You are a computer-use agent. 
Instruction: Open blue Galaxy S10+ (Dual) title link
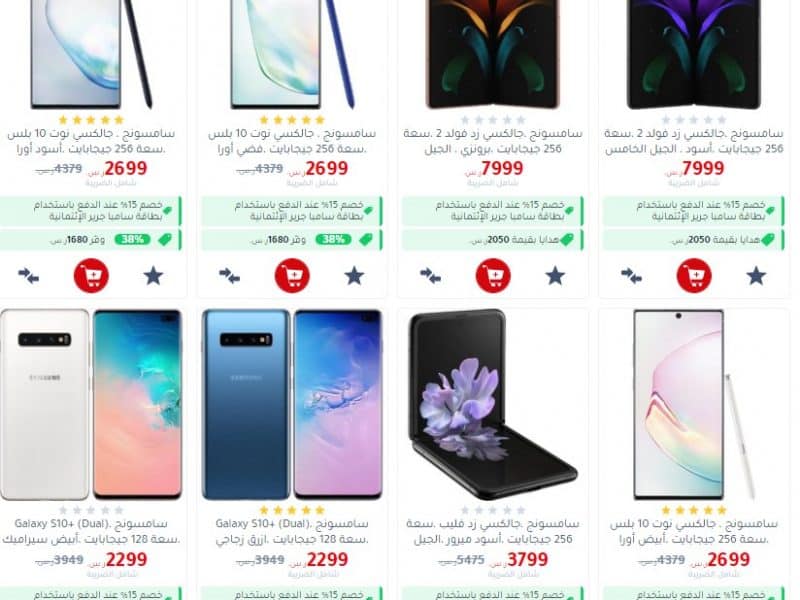coord(292,531)
